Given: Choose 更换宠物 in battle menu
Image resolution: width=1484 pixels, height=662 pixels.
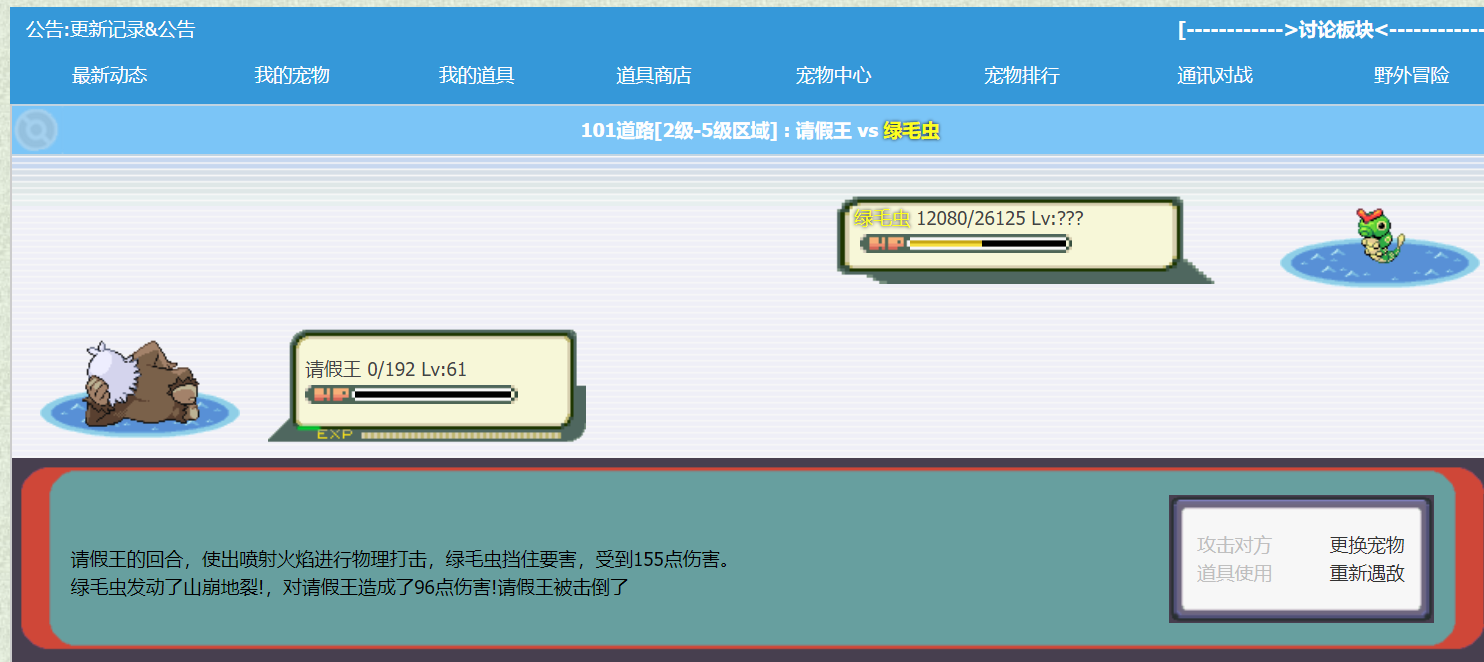Looking at the screenshot, I should click(1367, 545).
